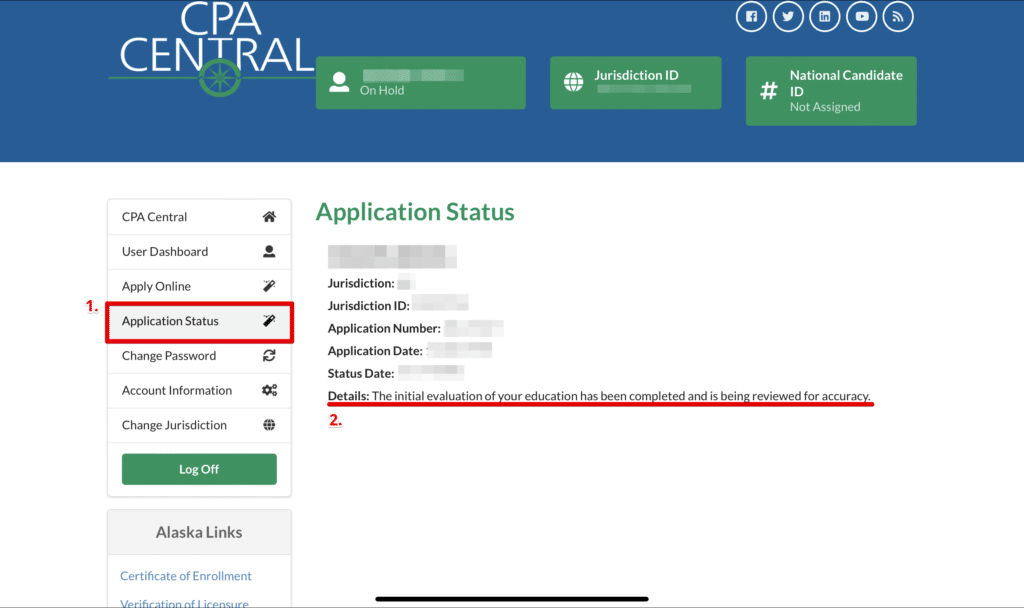Click the Not Assigned text in header

[x=825, y=106]
